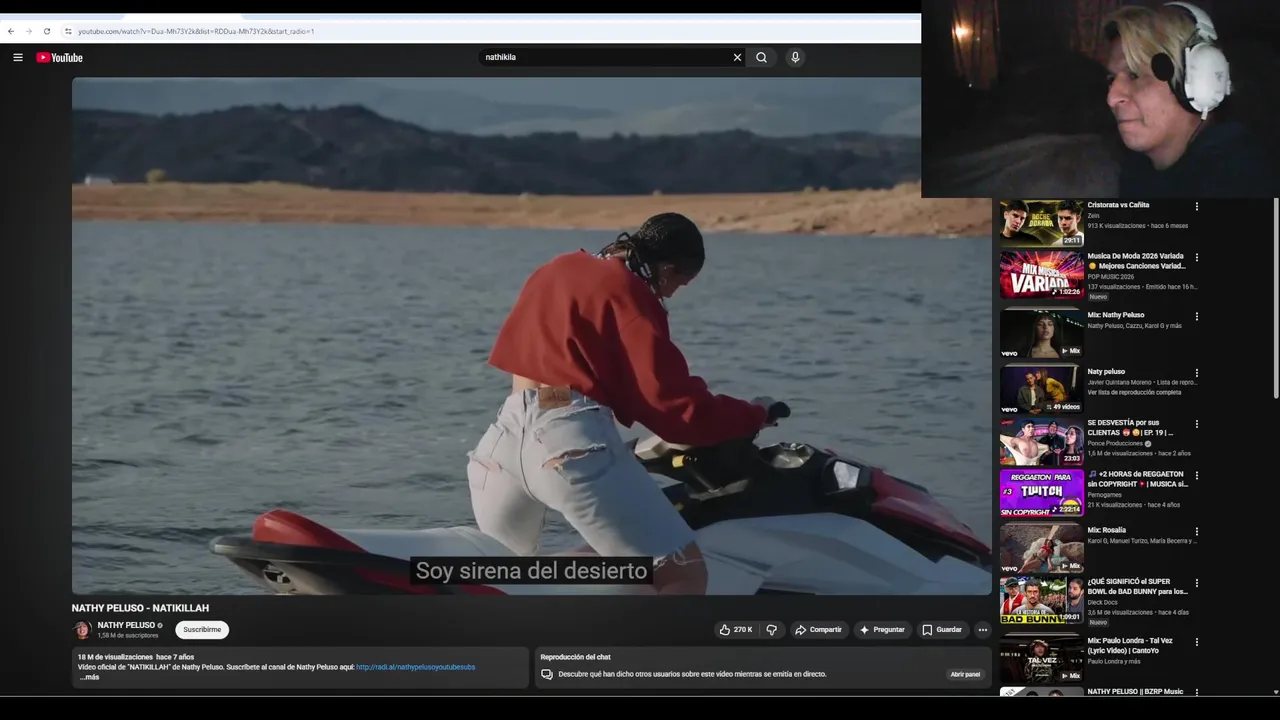Open Mix: Nathy Peluso thumbnail
This screenshot has height=720, width=1280.
(x=1041, y=333)
